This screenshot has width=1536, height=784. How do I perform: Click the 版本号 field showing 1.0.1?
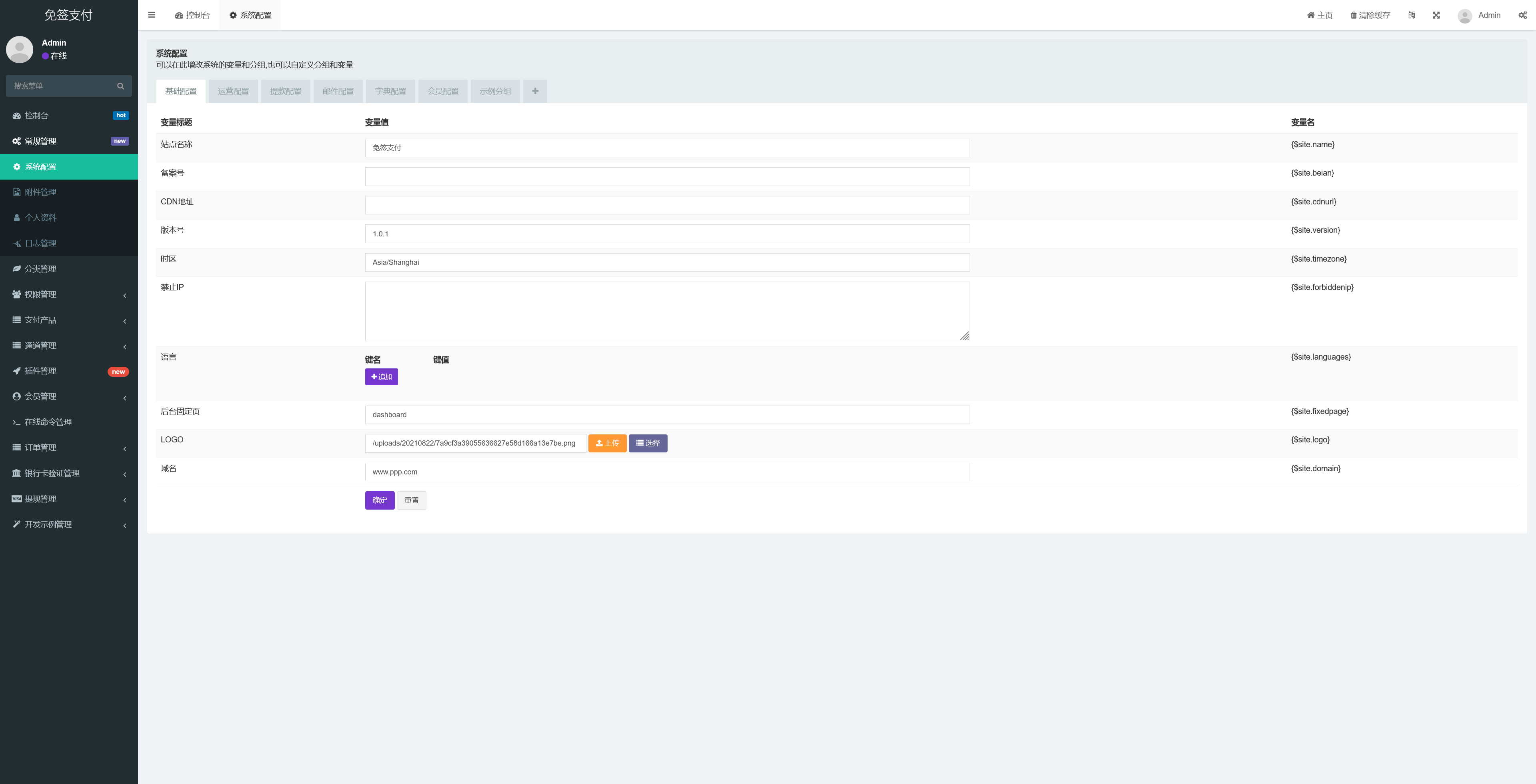[x=667, y=234]
